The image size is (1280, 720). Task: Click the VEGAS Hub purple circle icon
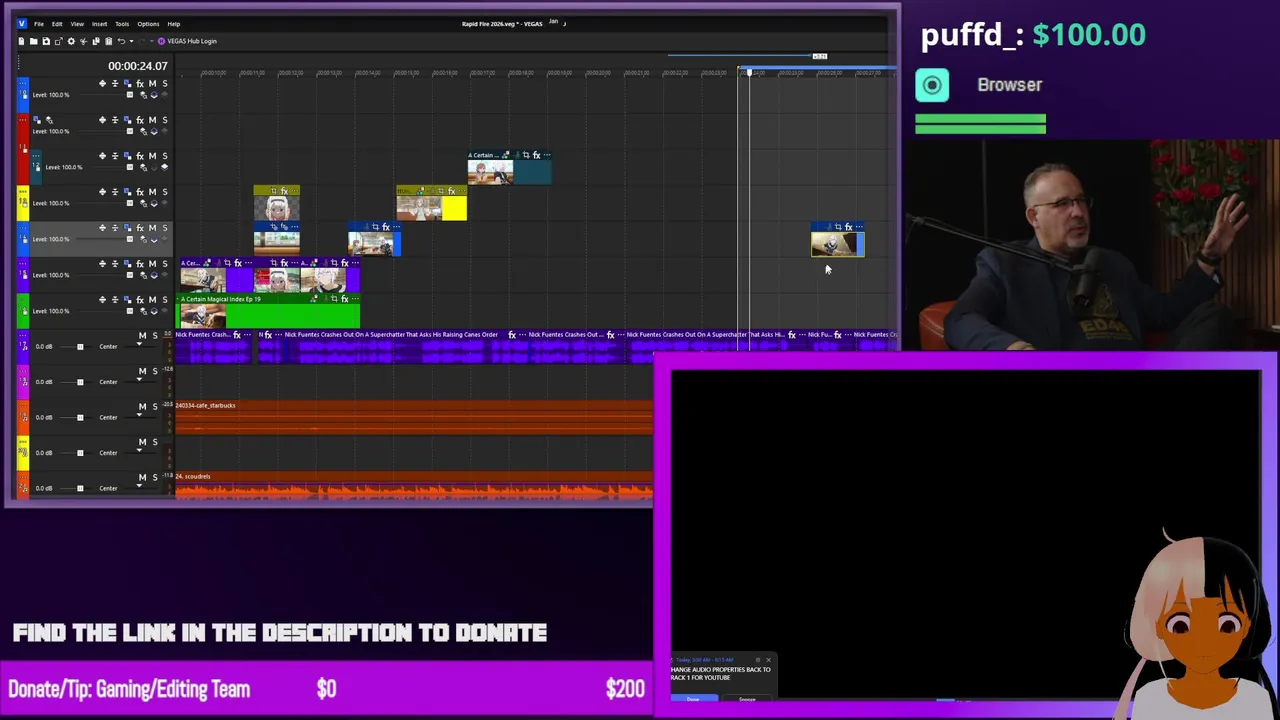pyautogui.click(x=161, y=41)
